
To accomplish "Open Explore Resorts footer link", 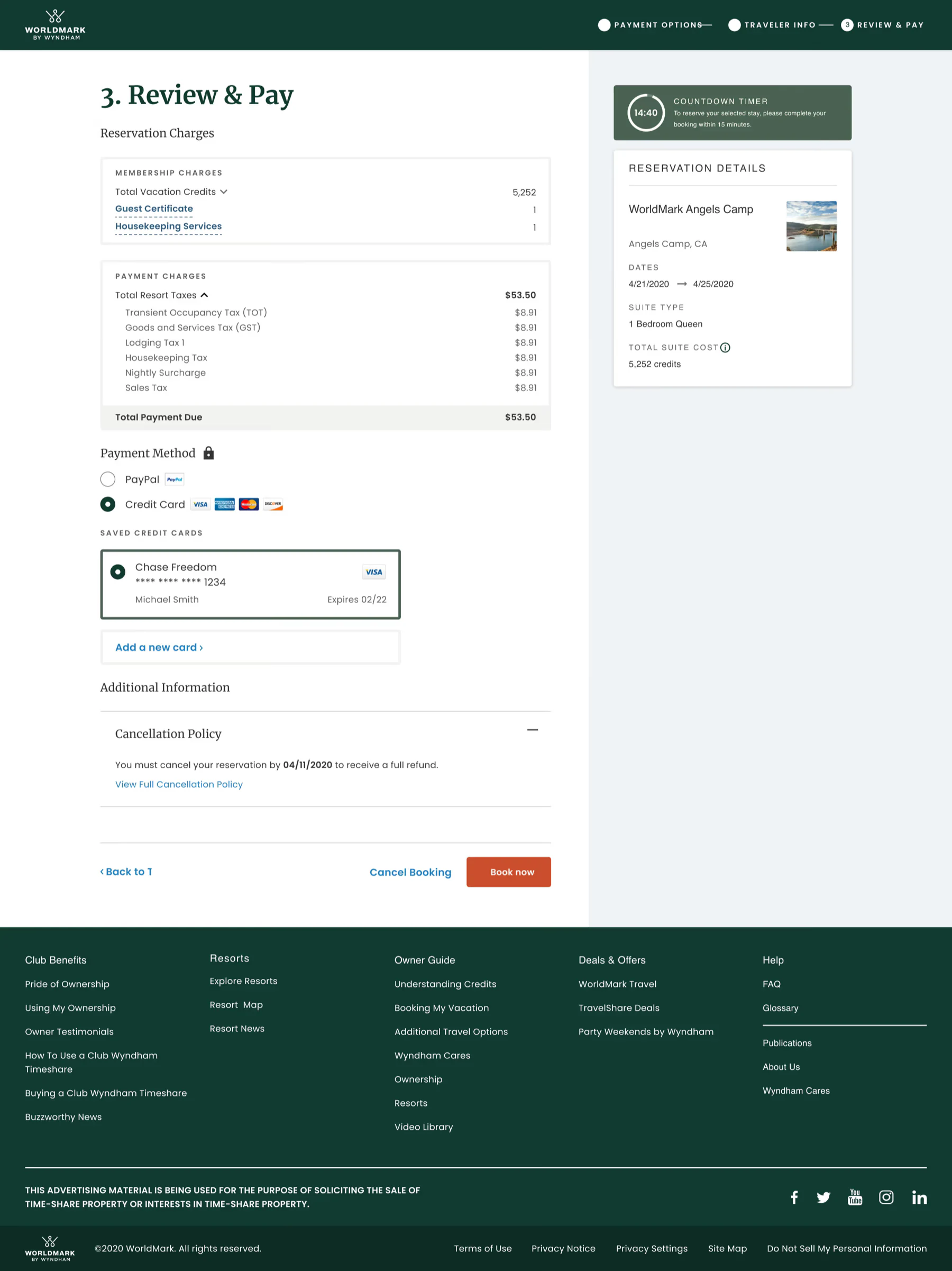I will point(243,982).
